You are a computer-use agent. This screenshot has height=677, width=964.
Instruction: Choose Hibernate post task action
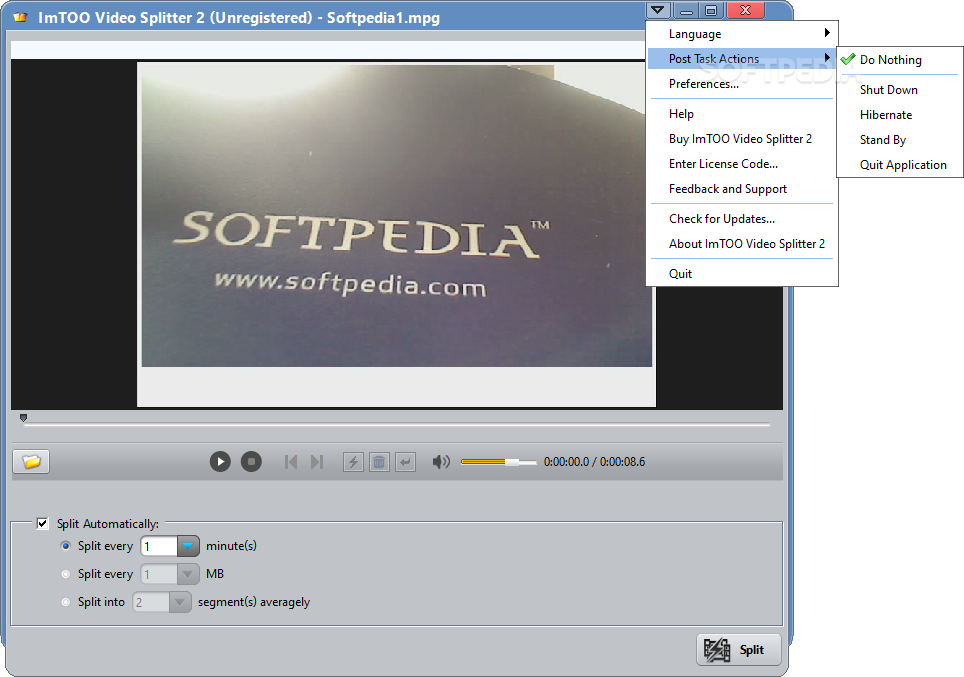(x=899, y=115)
